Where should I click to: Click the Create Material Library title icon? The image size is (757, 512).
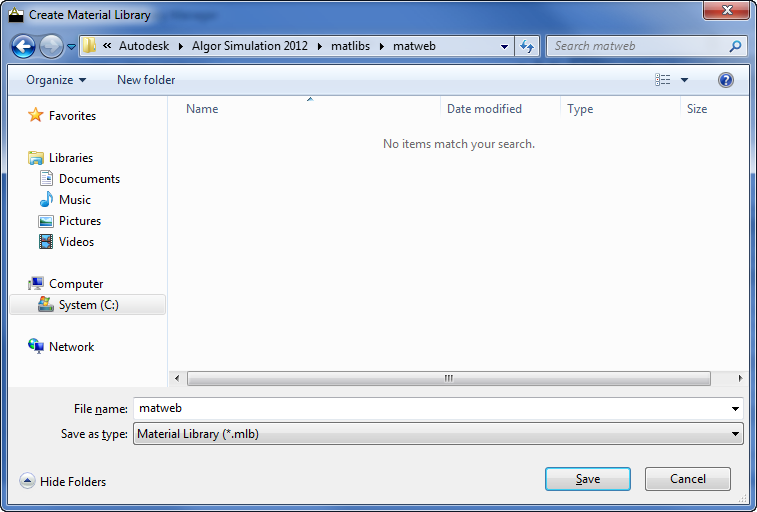coord(16,15)
